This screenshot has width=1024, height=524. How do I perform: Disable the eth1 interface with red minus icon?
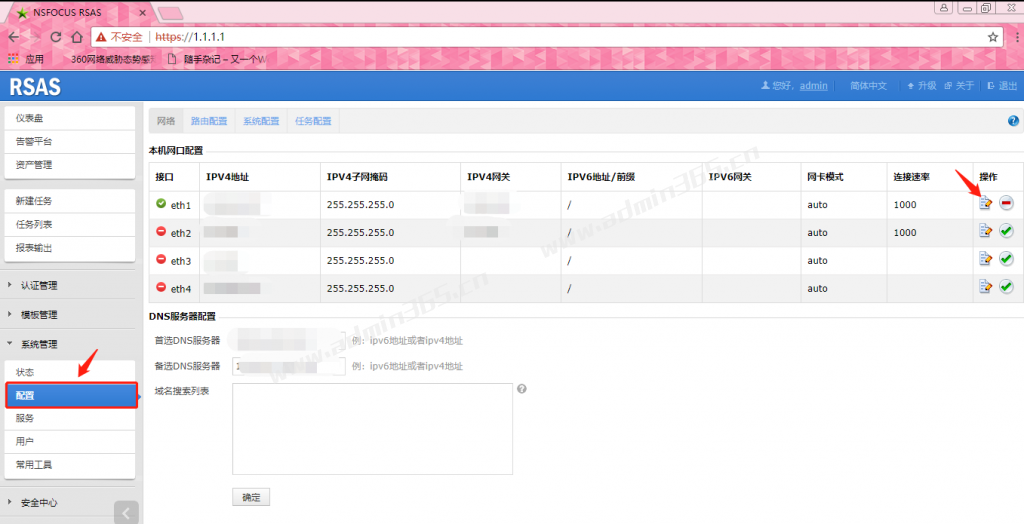(x=1006, y=204)
